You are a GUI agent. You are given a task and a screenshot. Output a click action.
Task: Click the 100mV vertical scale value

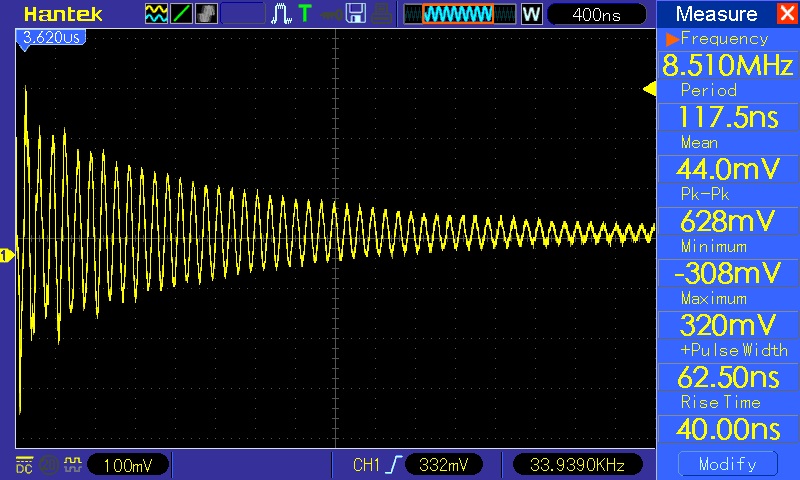pos(128,465)
